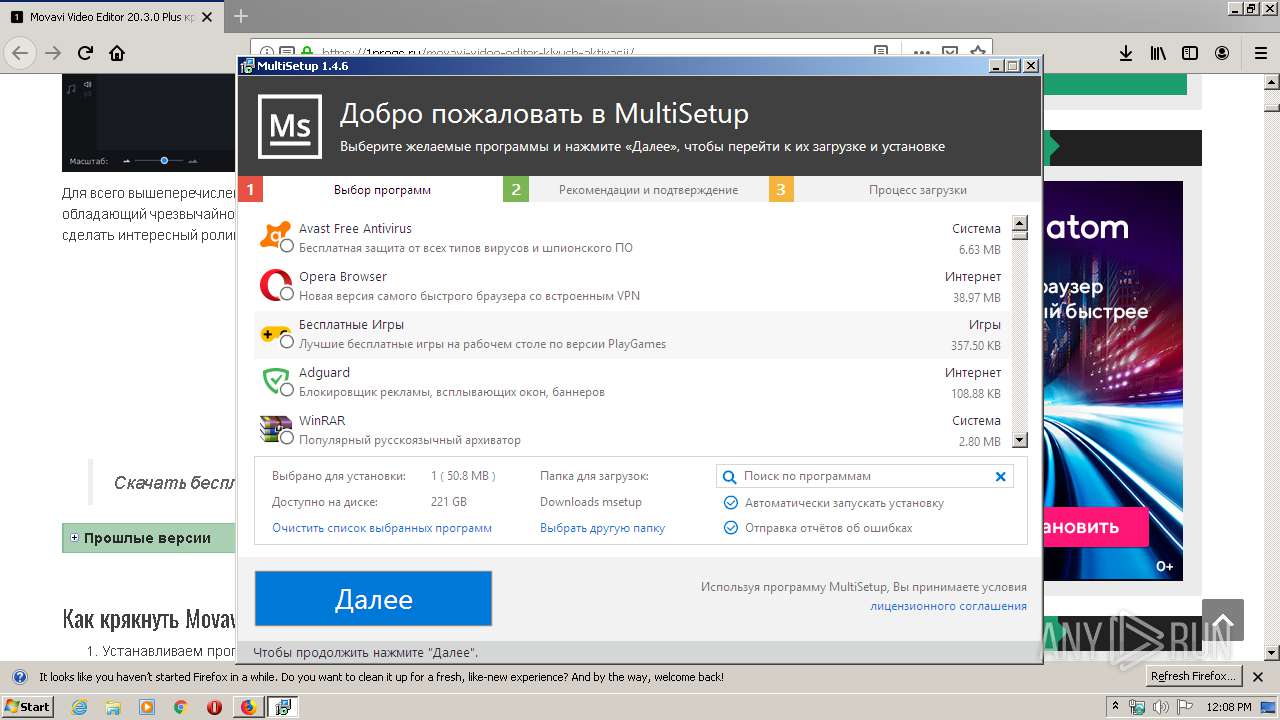Expand Прошлые версии section on webpage

(x=74, y=538)
